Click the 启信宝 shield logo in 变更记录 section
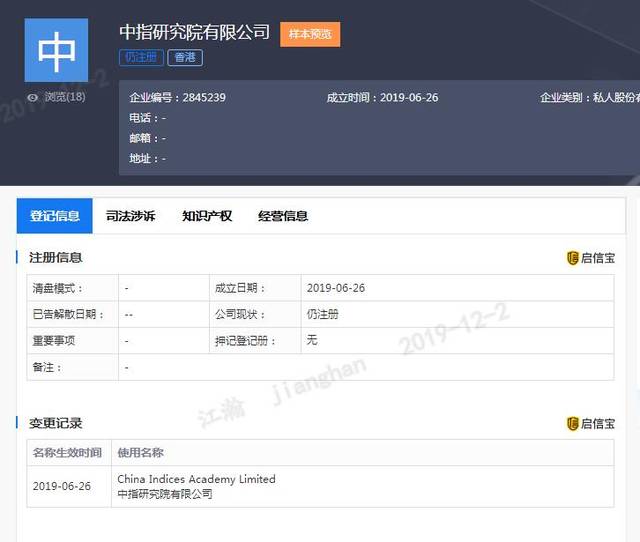 click(x=573, y=424)
